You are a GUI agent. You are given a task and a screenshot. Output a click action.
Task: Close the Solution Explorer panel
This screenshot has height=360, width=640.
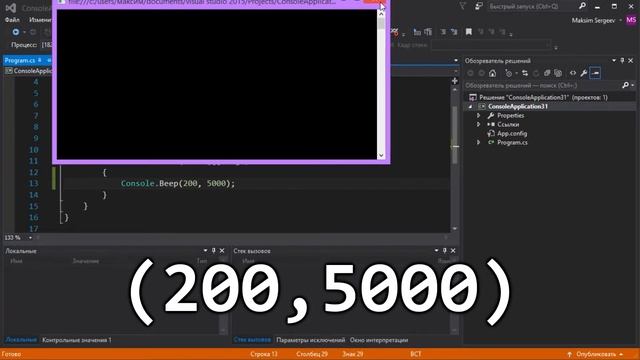pyautogui.click(x=631, y=60)
